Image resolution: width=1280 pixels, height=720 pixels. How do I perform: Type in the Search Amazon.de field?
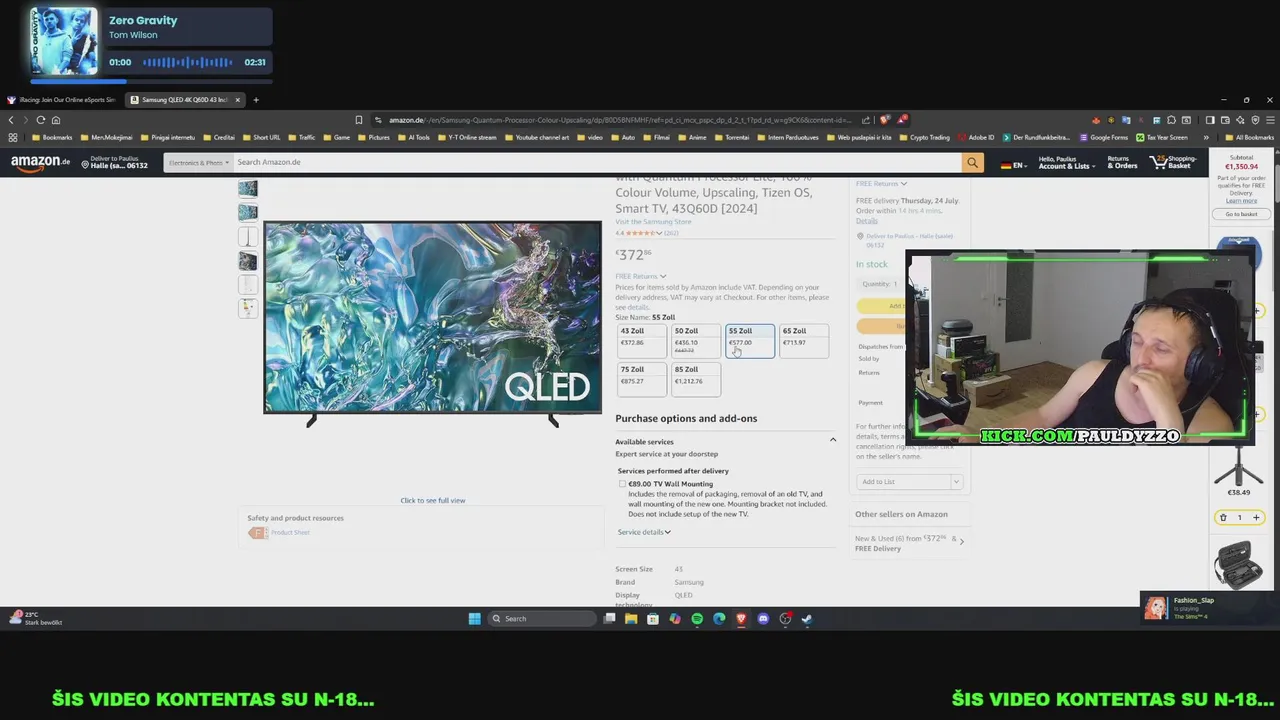[x=596, y=162]
